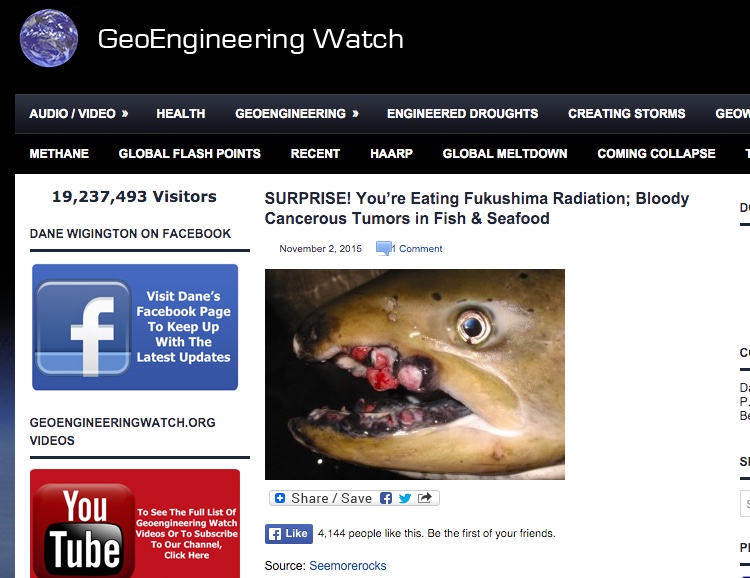Screen dimensions: 750x578
Task: Go to the HAARP section
Action: (391, 154)
